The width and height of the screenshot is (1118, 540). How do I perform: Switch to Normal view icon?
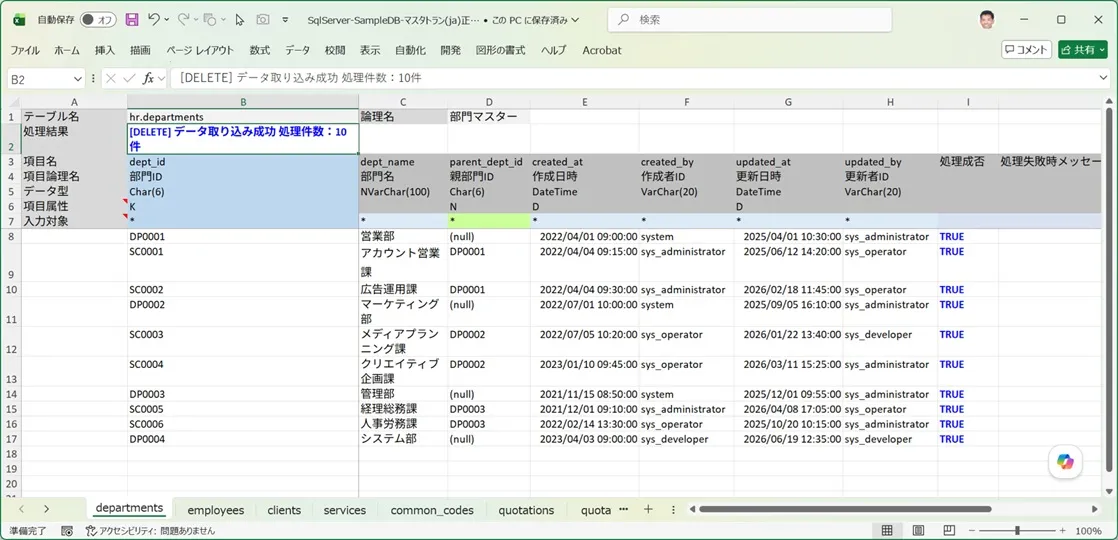[887, 531]
